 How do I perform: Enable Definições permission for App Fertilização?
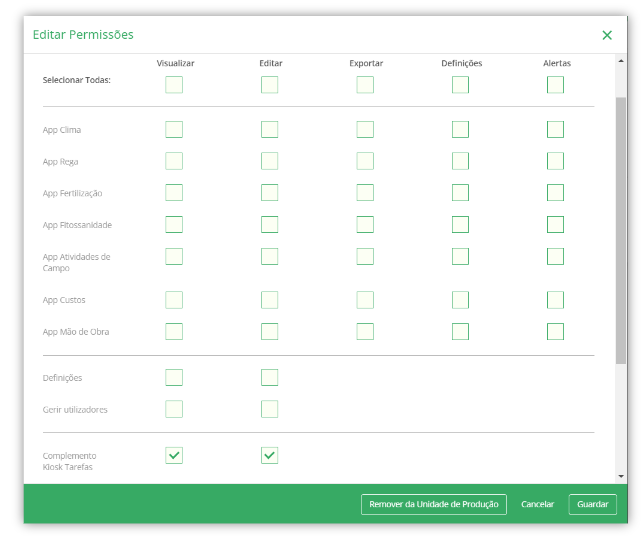[x=460, y=193]
